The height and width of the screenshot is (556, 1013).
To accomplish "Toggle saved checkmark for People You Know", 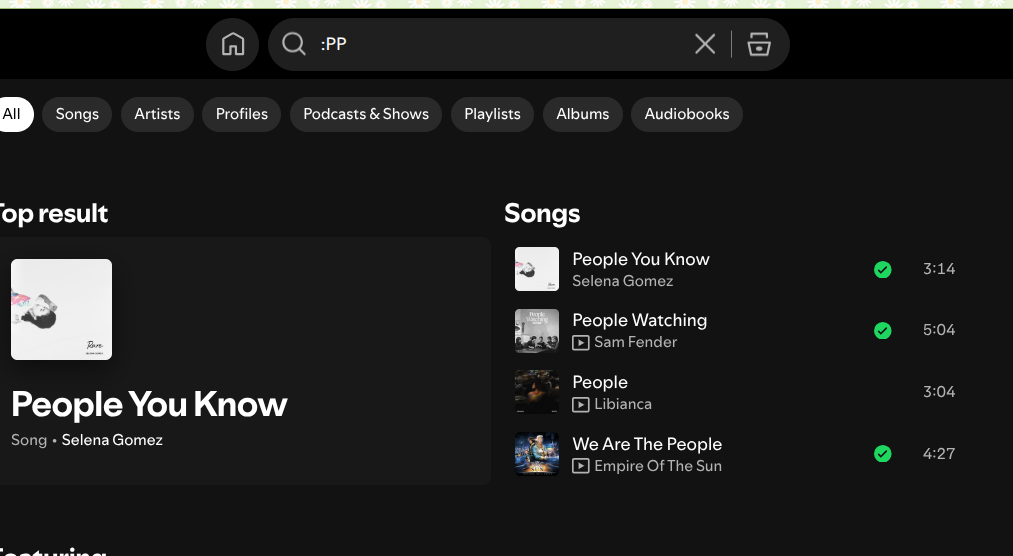I will (882, 269).
